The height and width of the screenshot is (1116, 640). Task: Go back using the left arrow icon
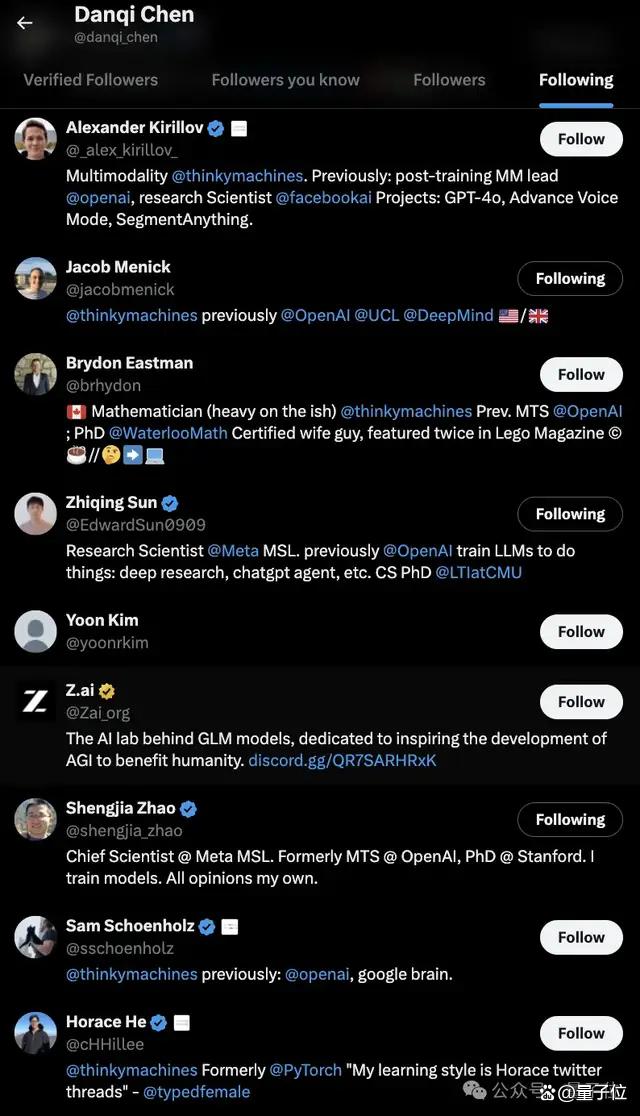coord(25,23)
